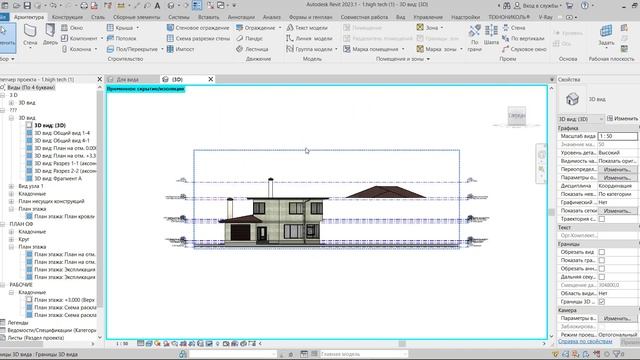The height and width of the screenshot is (360, 640).
Task: Click the Масштаб вида 1 : 50 field
Action: coord(618,136)
